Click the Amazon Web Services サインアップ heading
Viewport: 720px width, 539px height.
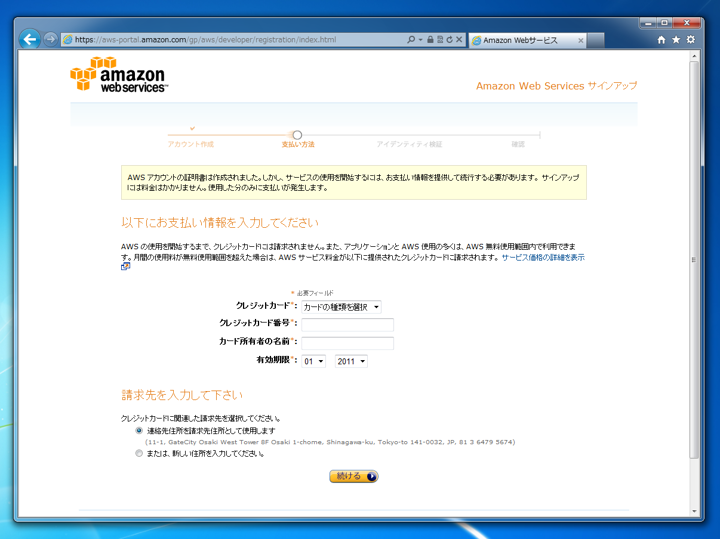click(557, 86)
